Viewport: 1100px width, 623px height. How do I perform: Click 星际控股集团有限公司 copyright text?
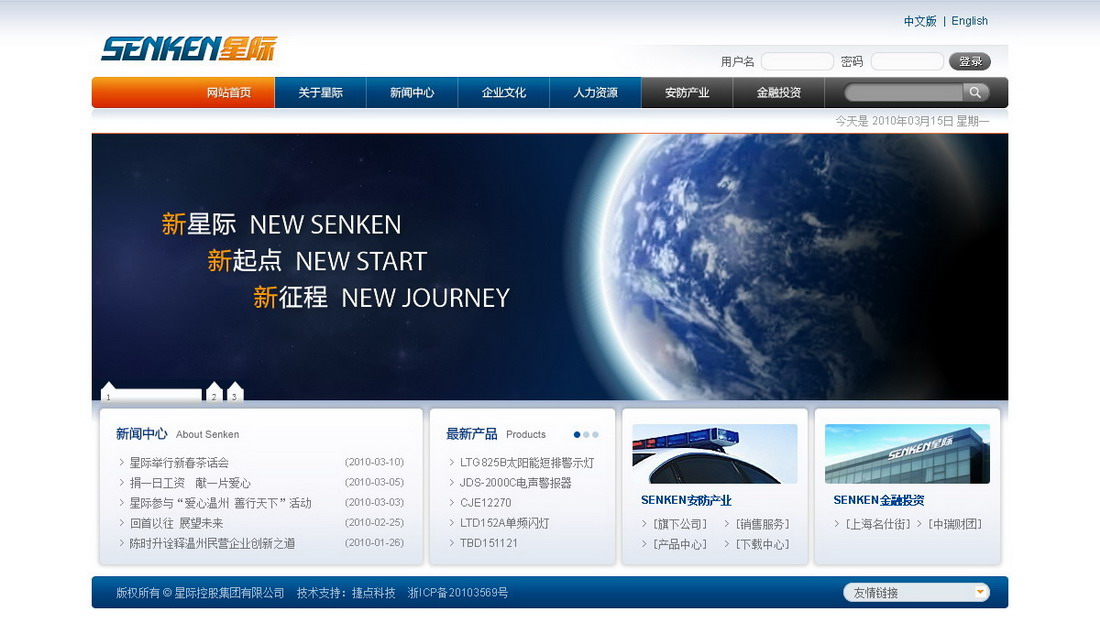tap(229, 593)
